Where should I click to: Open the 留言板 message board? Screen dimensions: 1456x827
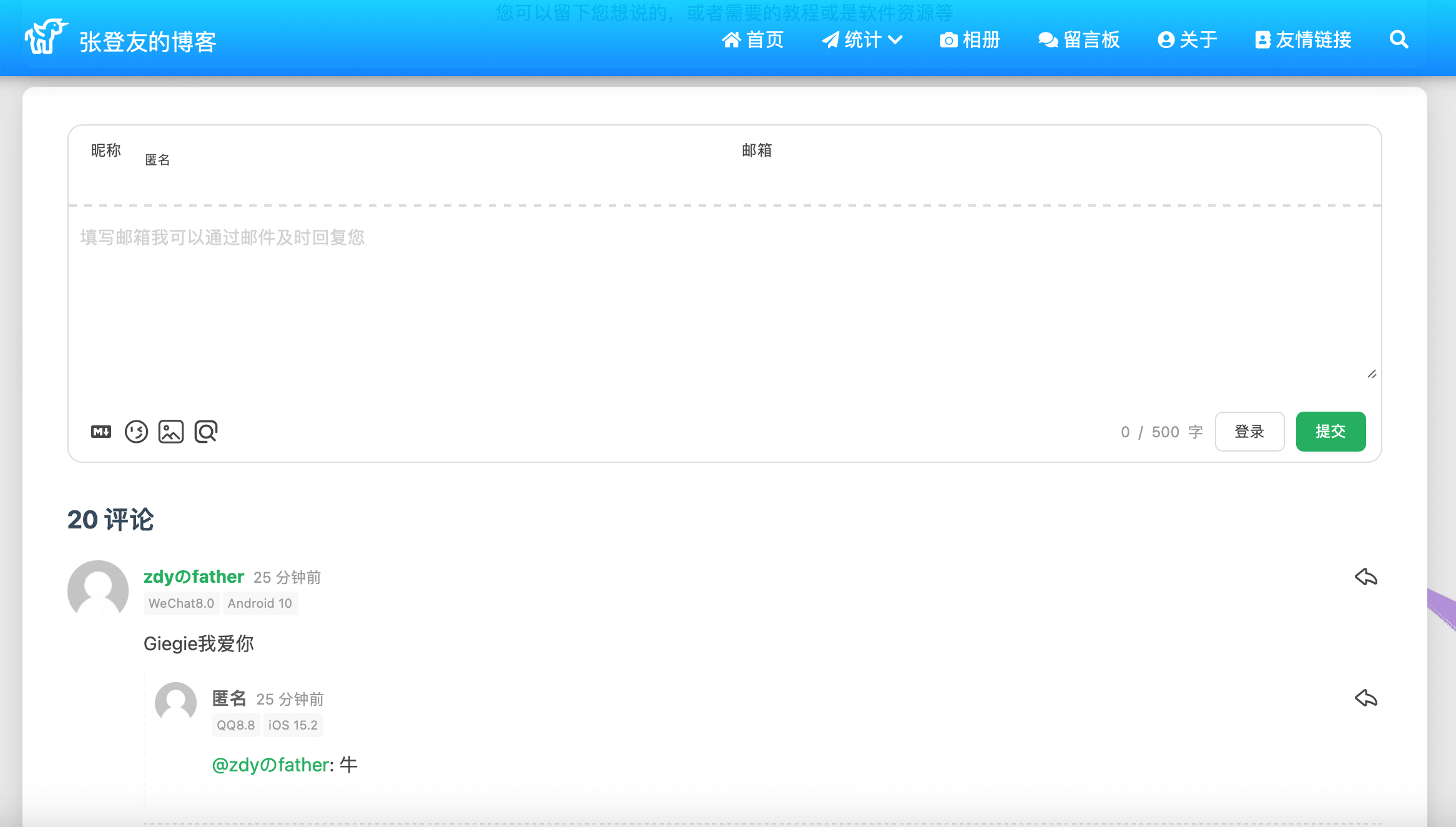coord(1078,40)
